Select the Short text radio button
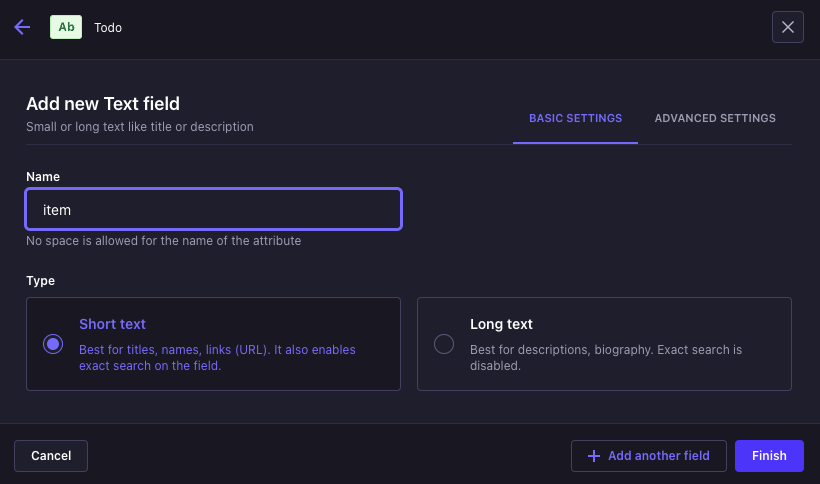 tap(53, 344)
